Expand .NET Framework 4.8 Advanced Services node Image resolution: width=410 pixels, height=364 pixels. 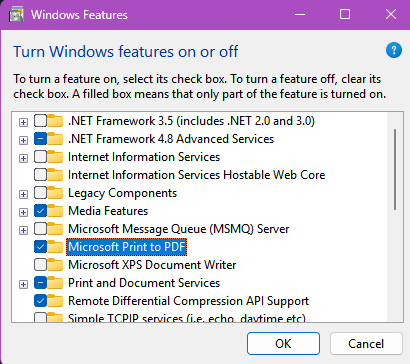point(23,140)
